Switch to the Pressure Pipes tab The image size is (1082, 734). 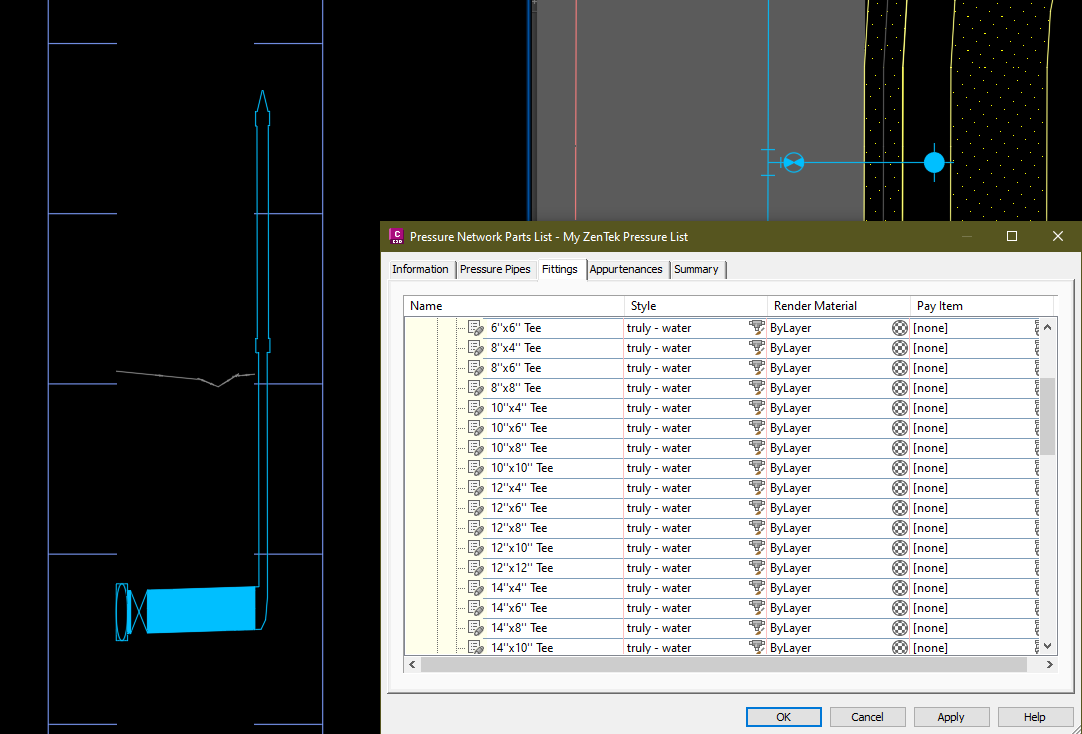click(496, 269)
